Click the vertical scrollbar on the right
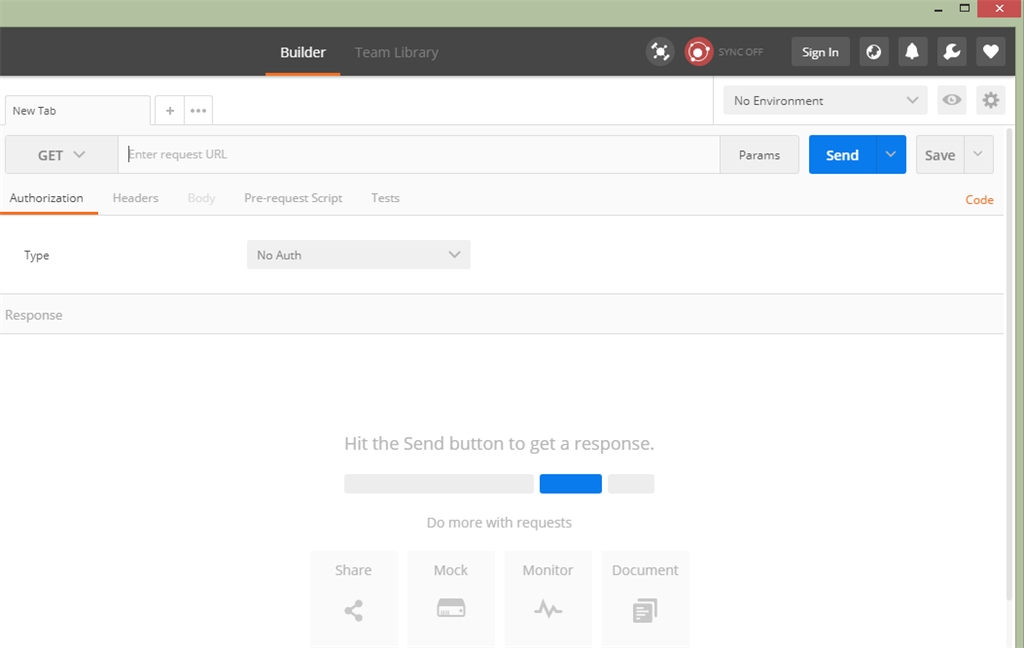Screen dimensions: 1024x648 1011,366
